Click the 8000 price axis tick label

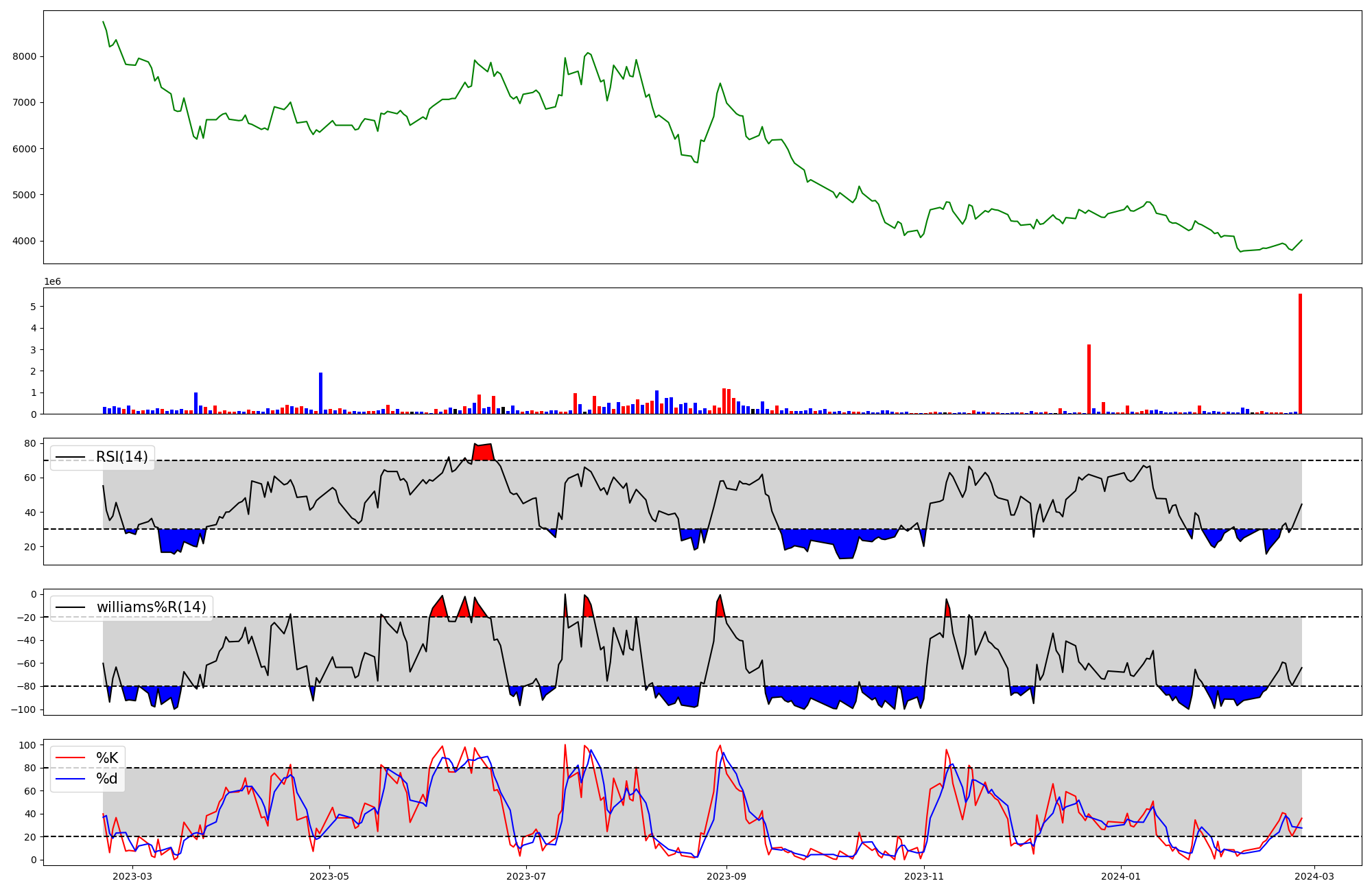click(x=25, y=56)
